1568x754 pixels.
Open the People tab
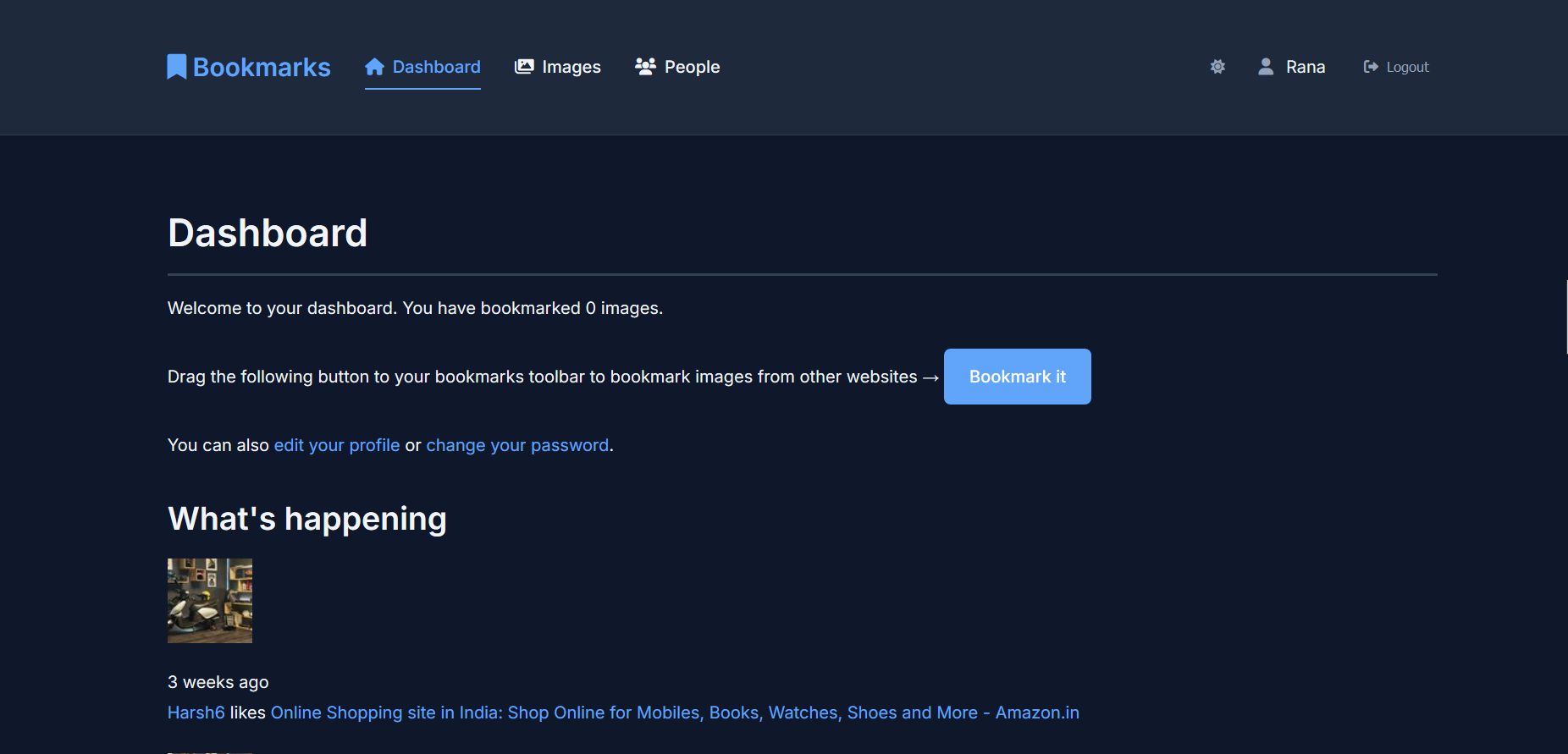pos(677,67)
